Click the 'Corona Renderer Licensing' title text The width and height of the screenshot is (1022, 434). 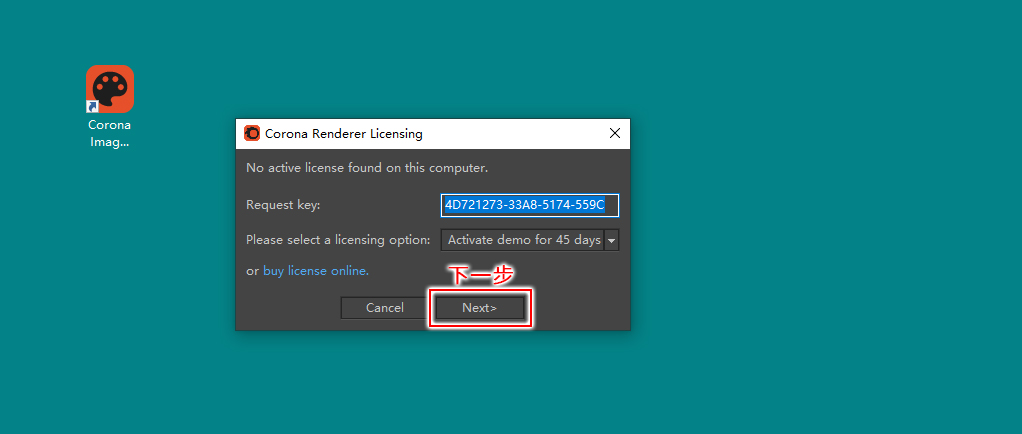343,134
